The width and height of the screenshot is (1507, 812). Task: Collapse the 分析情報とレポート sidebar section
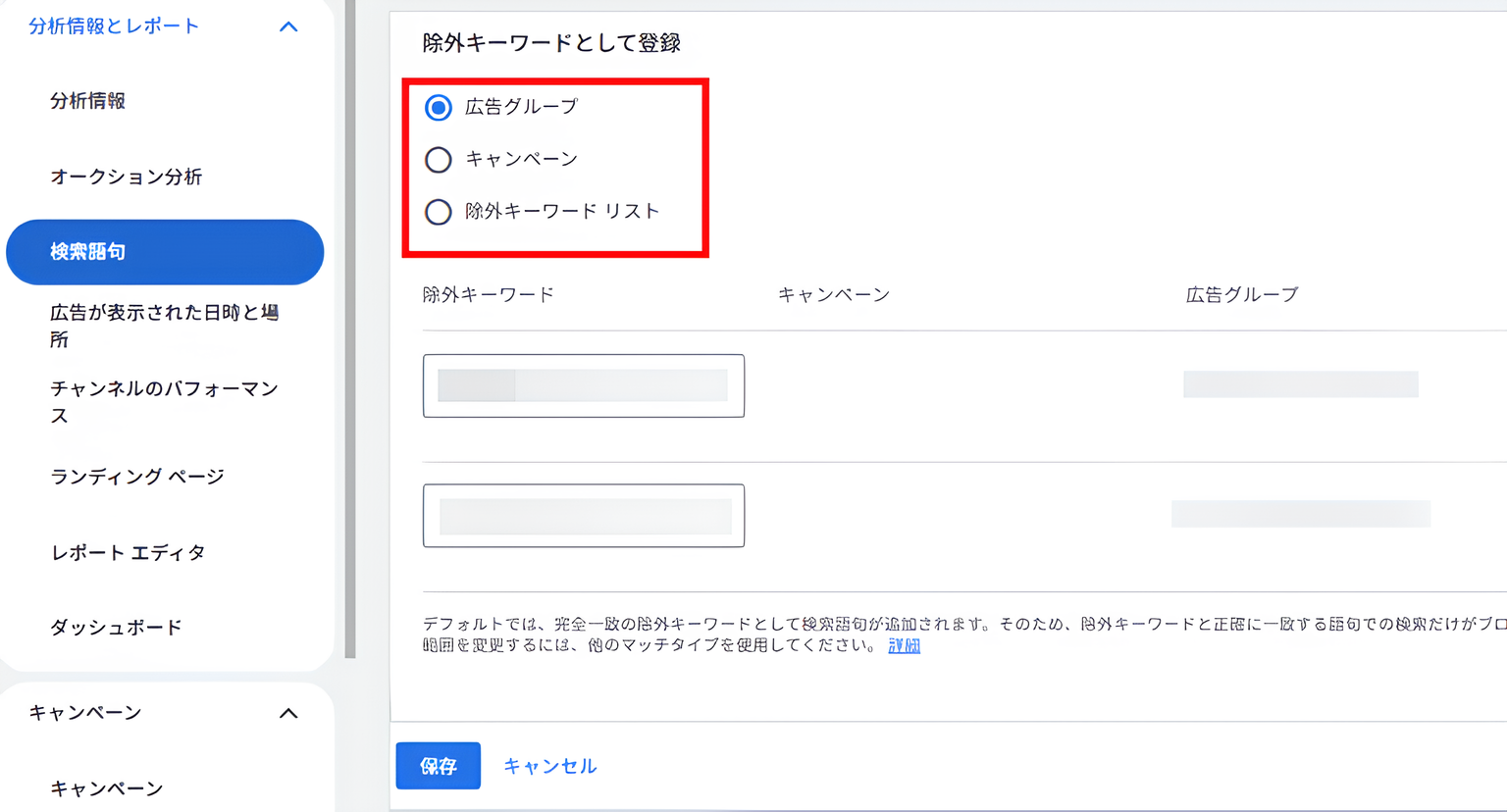coord(287,26)
